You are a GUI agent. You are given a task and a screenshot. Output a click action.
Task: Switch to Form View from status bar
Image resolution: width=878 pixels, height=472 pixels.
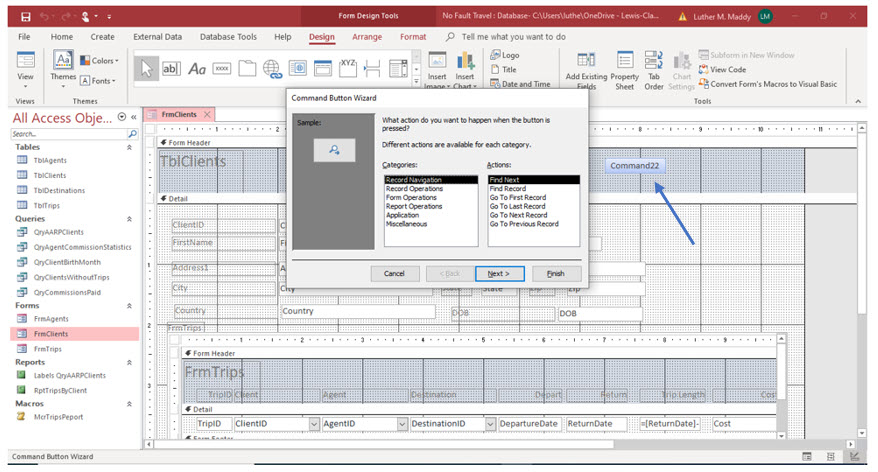807,457
